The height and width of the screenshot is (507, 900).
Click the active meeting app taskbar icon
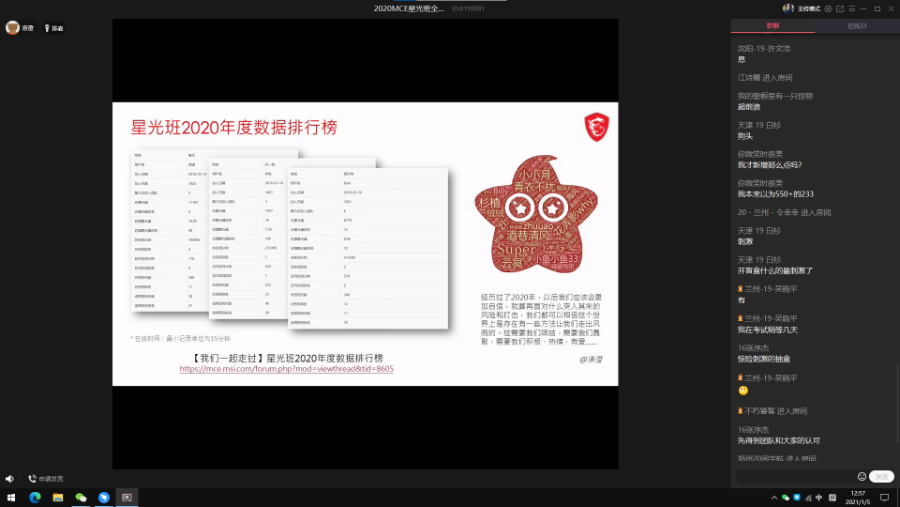pyautogui.click(x=127, y=497)
